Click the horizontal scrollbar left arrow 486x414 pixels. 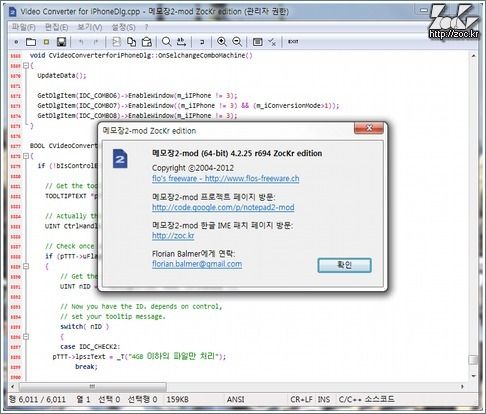tap(13, 387)
